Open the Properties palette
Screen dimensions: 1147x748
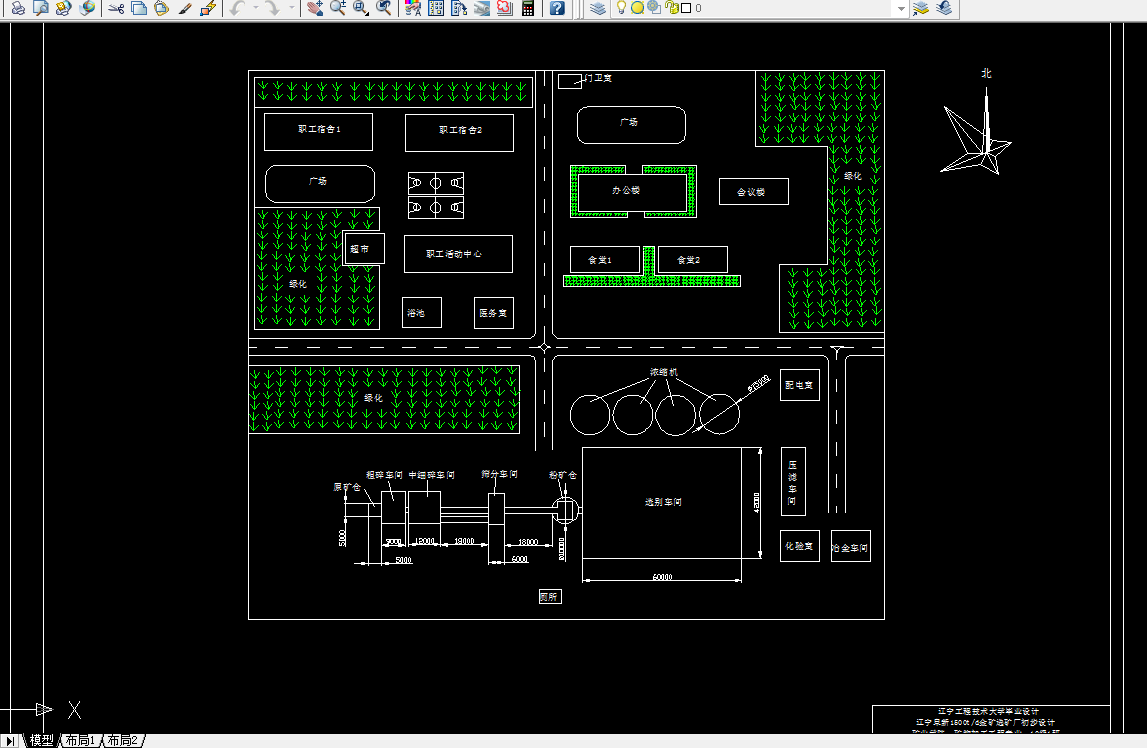pos(413,8)
